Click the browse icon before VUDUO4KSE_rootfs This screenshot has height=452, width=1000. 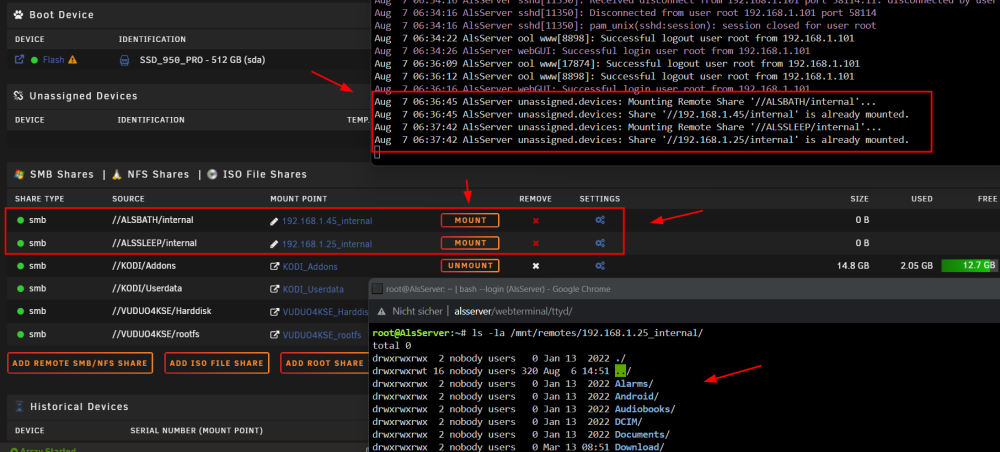click(275, 335)
